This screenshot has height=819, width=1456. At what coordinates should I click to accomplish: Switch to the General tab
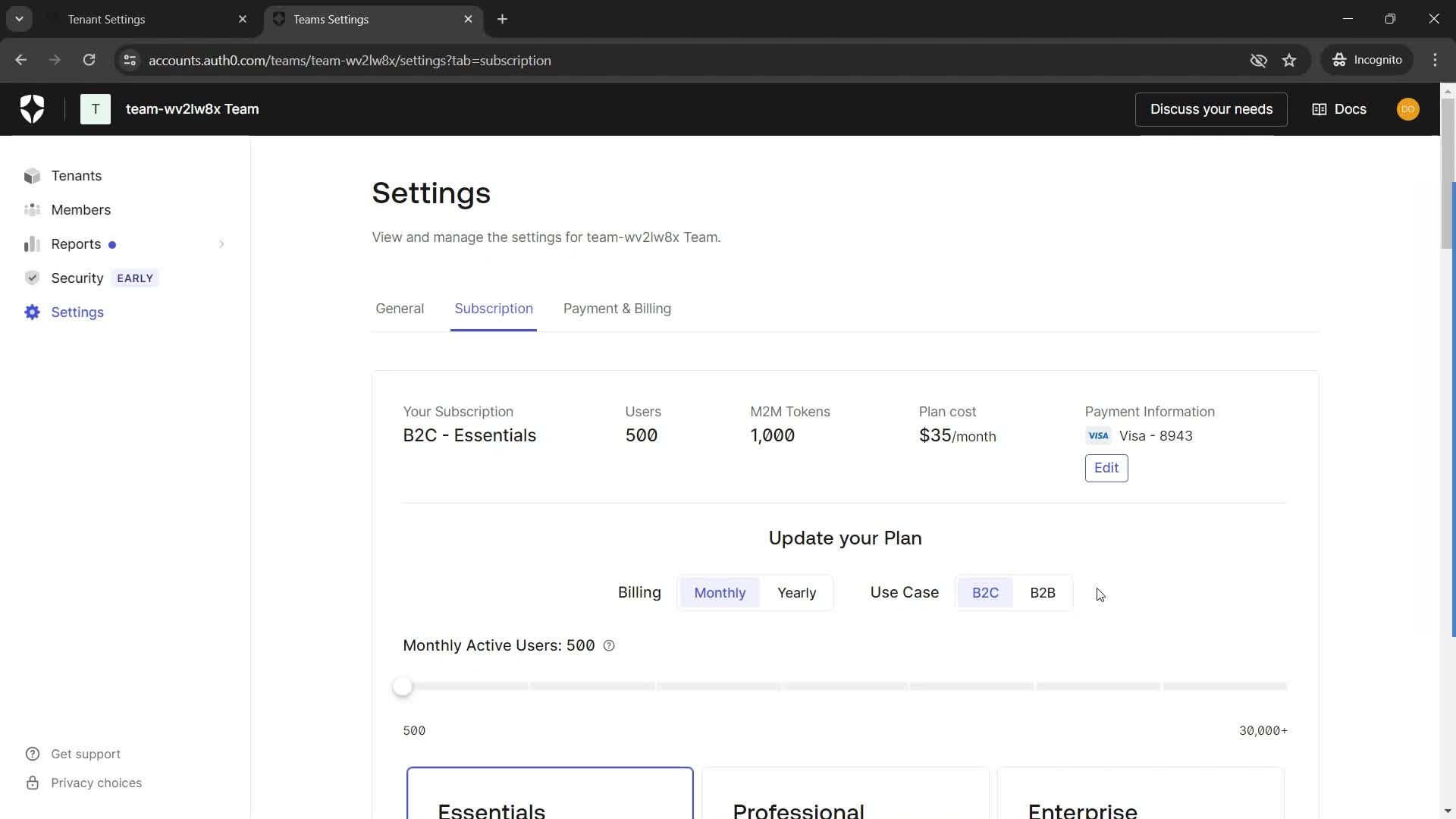point(400,309)
